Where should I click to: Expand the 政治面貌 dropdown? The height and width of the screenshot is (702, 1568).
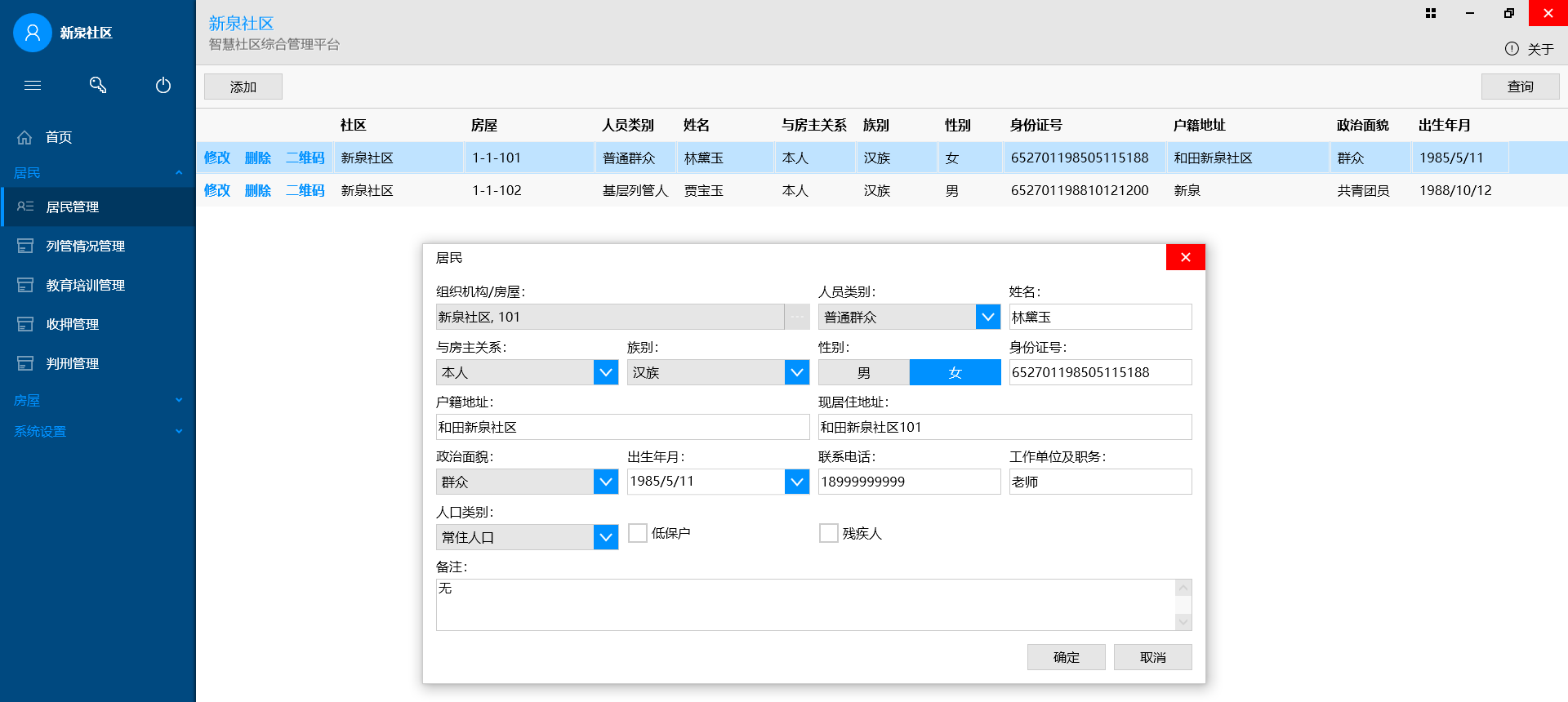coord(606,482)
